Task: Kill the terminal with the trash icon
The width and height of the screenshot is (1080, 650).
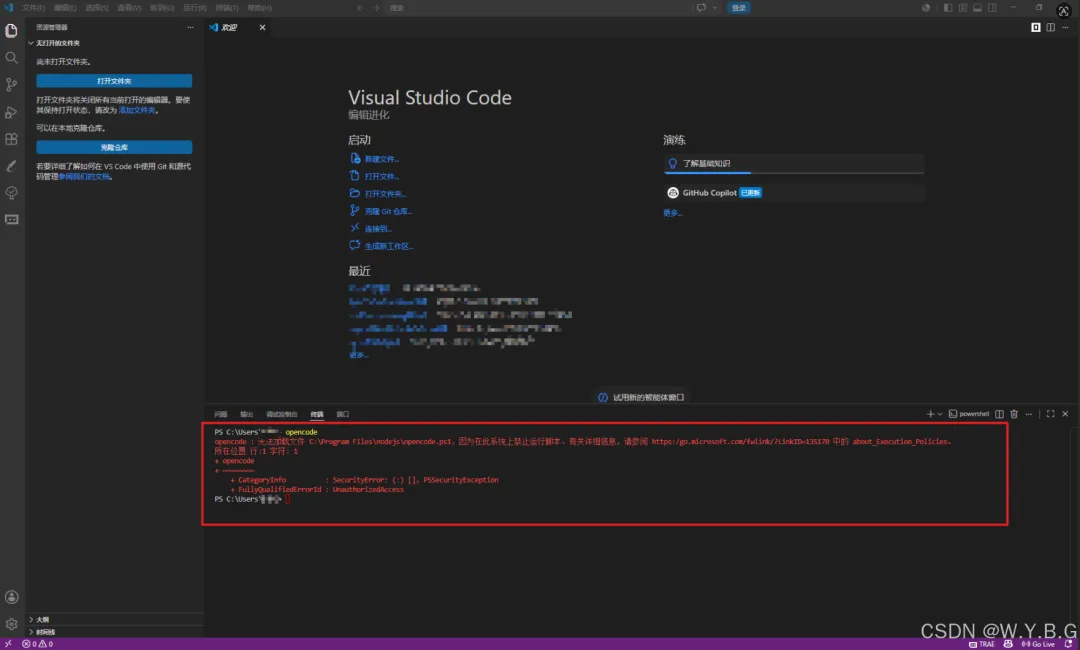Action: [1014, 414]
